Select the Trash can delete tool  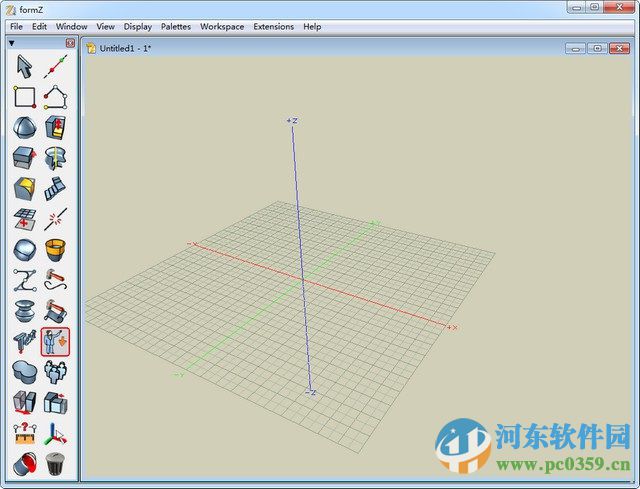[x=56, y=464]
